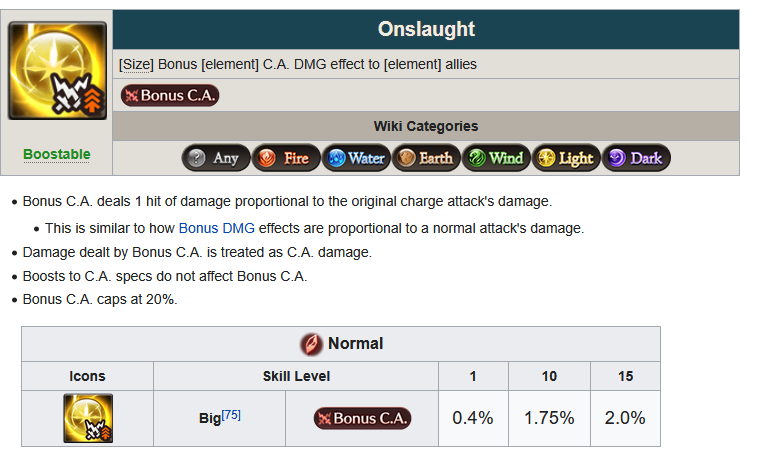Choose the Earth element category badge
The width and height of the screenshot is (759, 455).
[426, 158]
